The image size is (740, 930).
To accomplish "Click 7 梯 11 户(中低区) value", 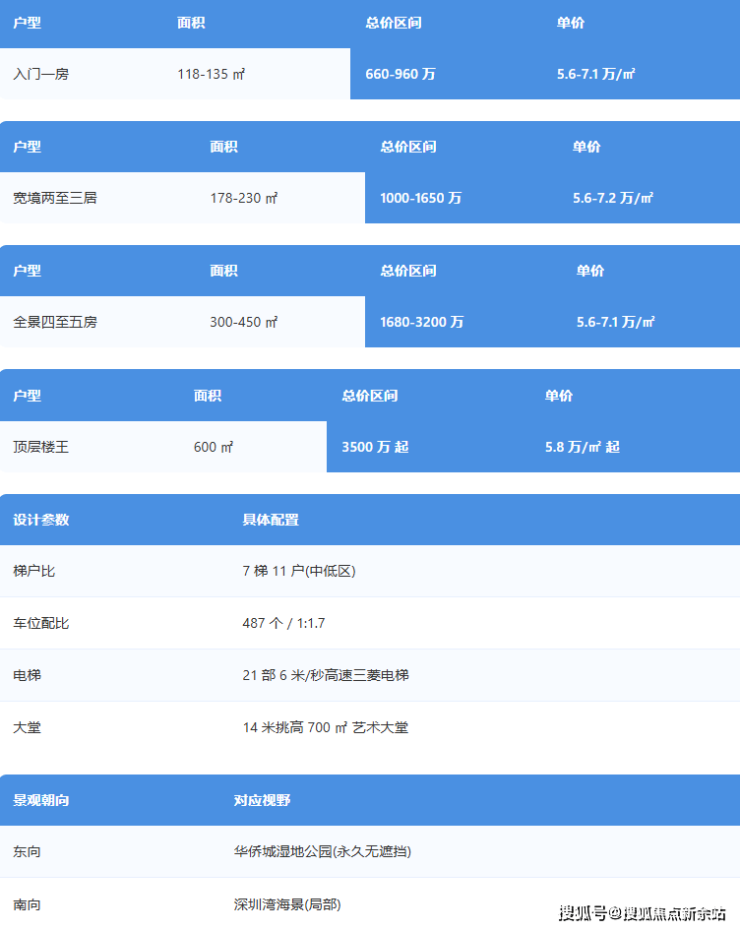I will (x=299, y=571).
